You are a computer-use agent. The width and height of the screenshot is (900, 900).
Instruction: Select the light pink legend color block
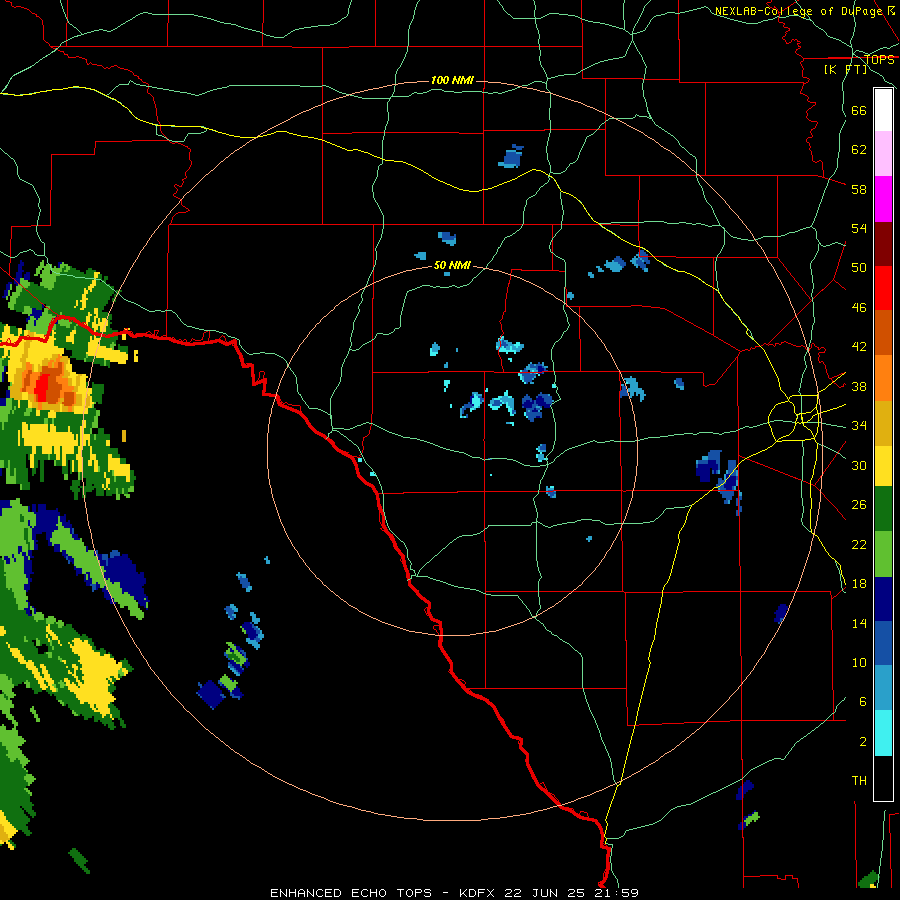point(883,154)
